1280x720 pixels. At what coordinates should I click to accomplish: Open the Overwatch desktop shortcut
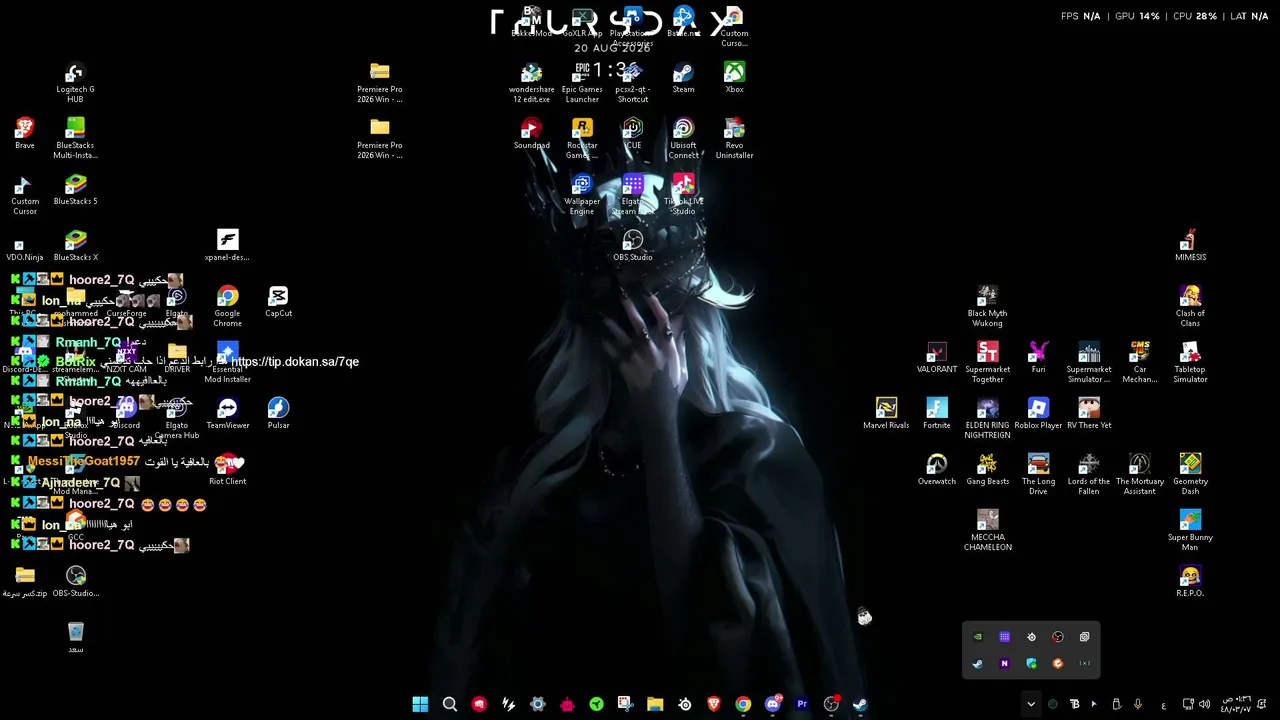coord(936,470)
